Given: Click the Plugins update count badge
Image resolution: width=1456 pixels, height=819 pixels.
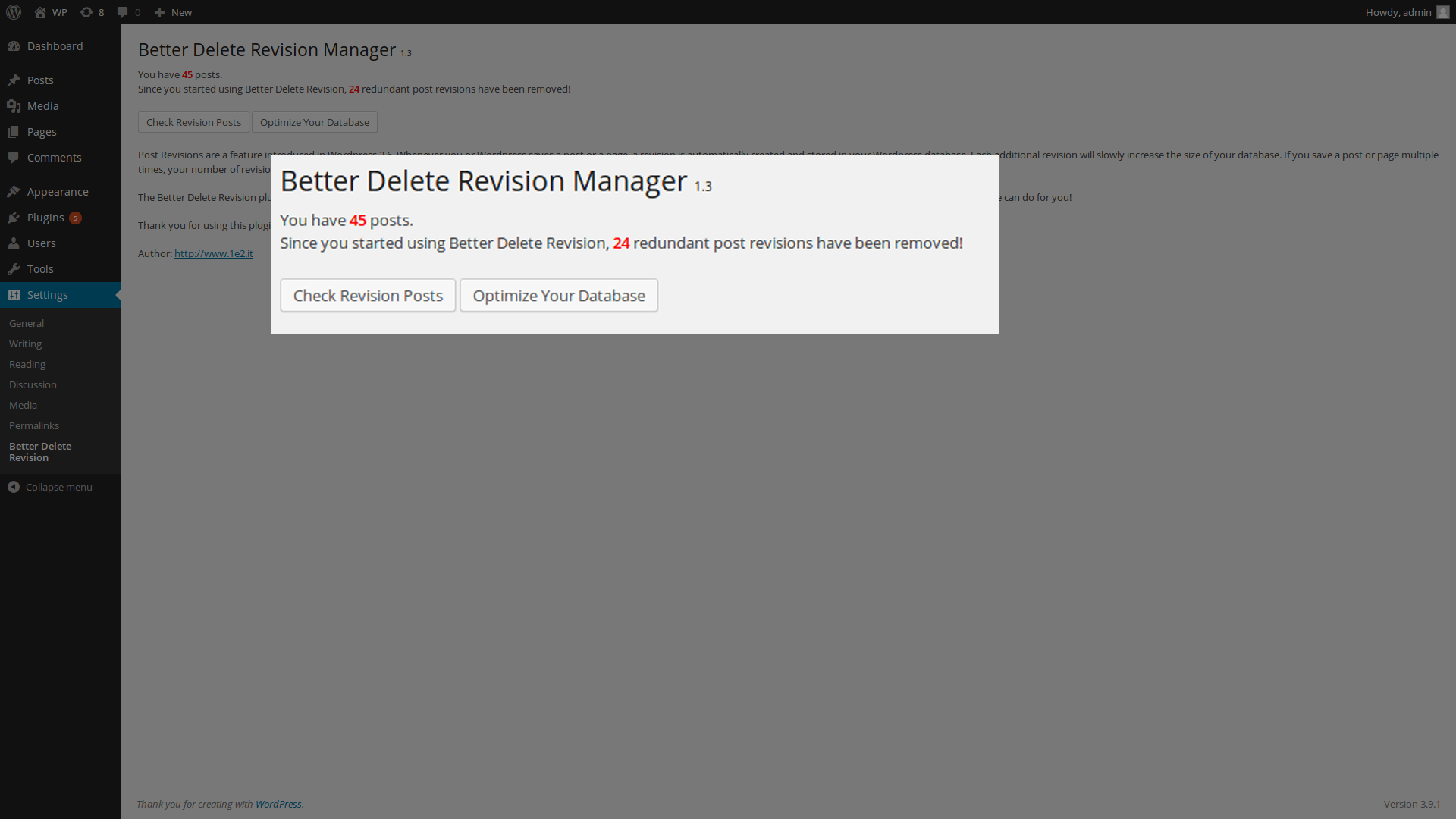Looking at the screenshot, I should (x=75, y=218).
